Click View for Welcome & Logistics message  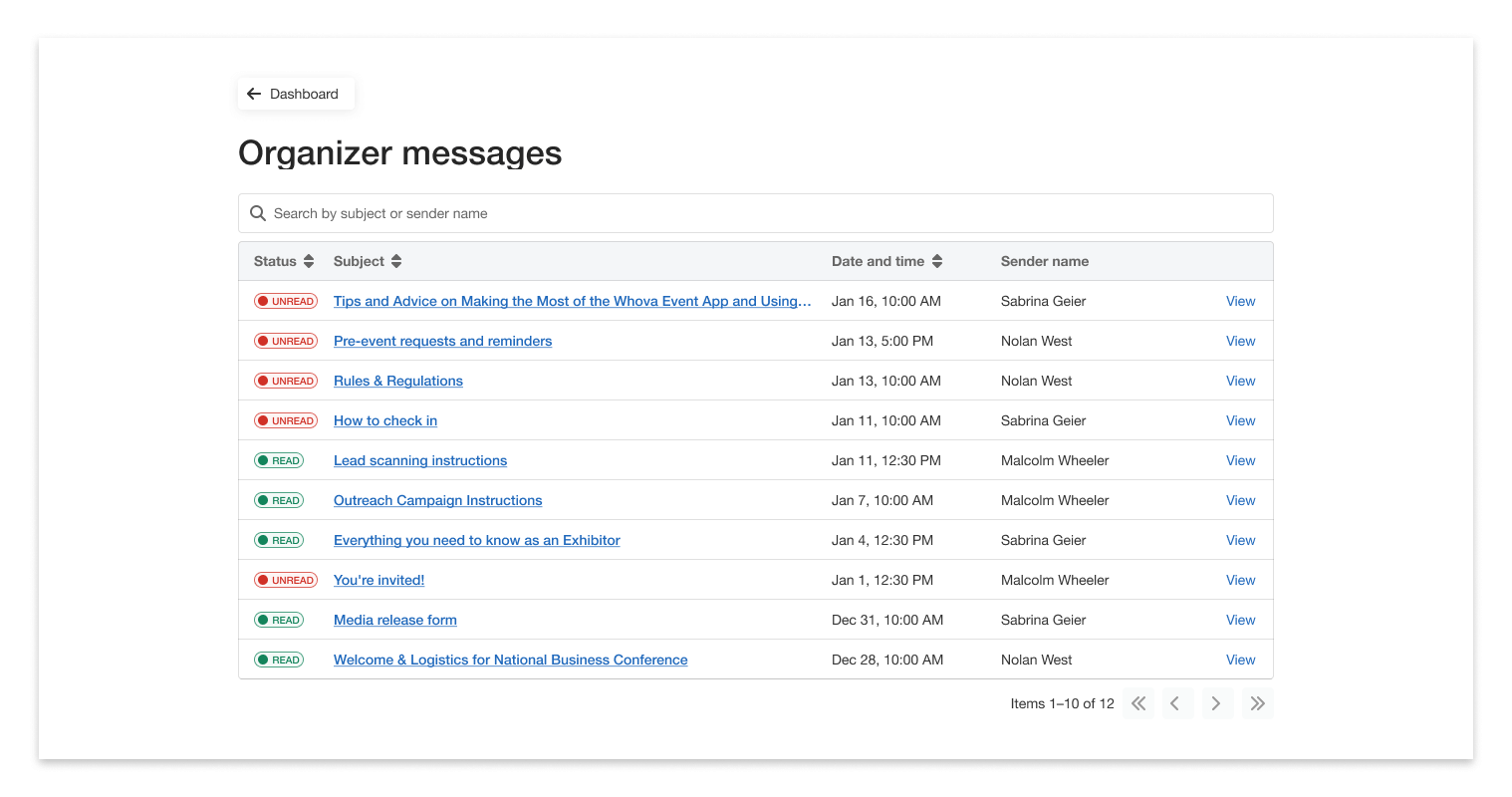[x=1240, y=660]
